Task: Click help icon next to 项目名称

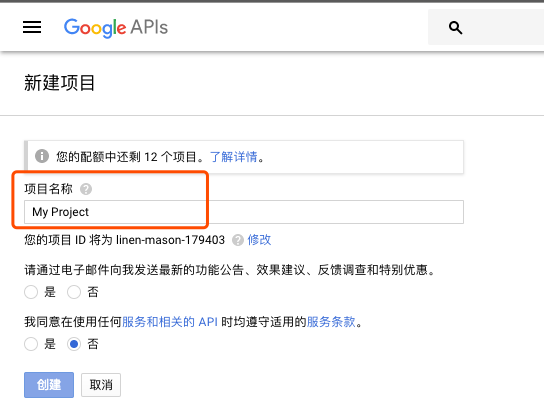Action: click(x=86, y=189)
